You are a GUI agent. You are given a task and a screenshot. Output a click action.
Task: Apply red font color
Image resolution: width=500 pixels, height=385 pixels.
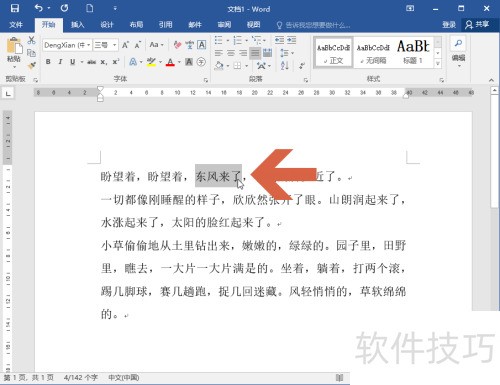pos(170,62)
